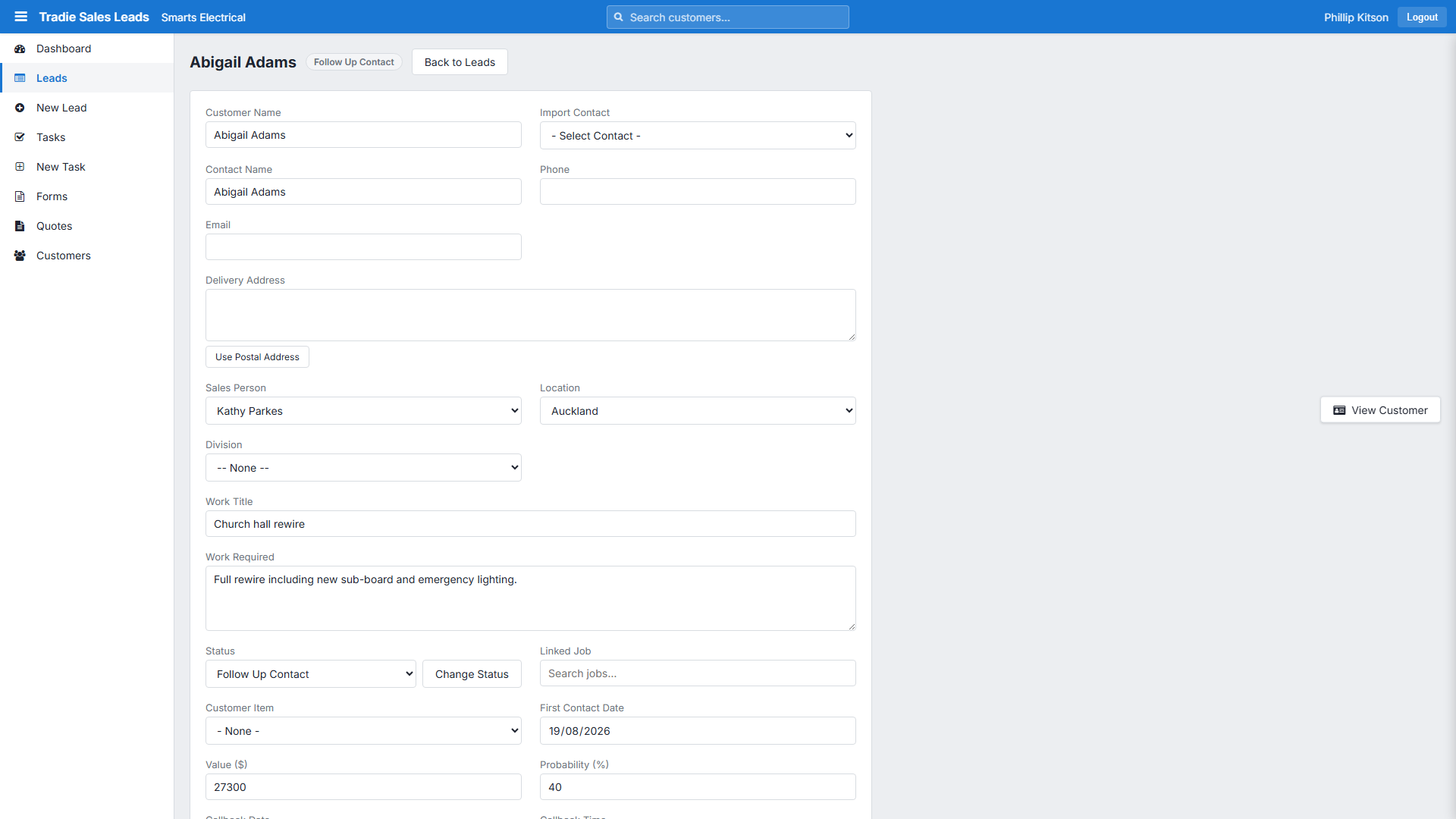This screenshot has height=819, width=1456.
Task: Click the Leads list icon in sidebar
Action: click(x=20, y=78)
